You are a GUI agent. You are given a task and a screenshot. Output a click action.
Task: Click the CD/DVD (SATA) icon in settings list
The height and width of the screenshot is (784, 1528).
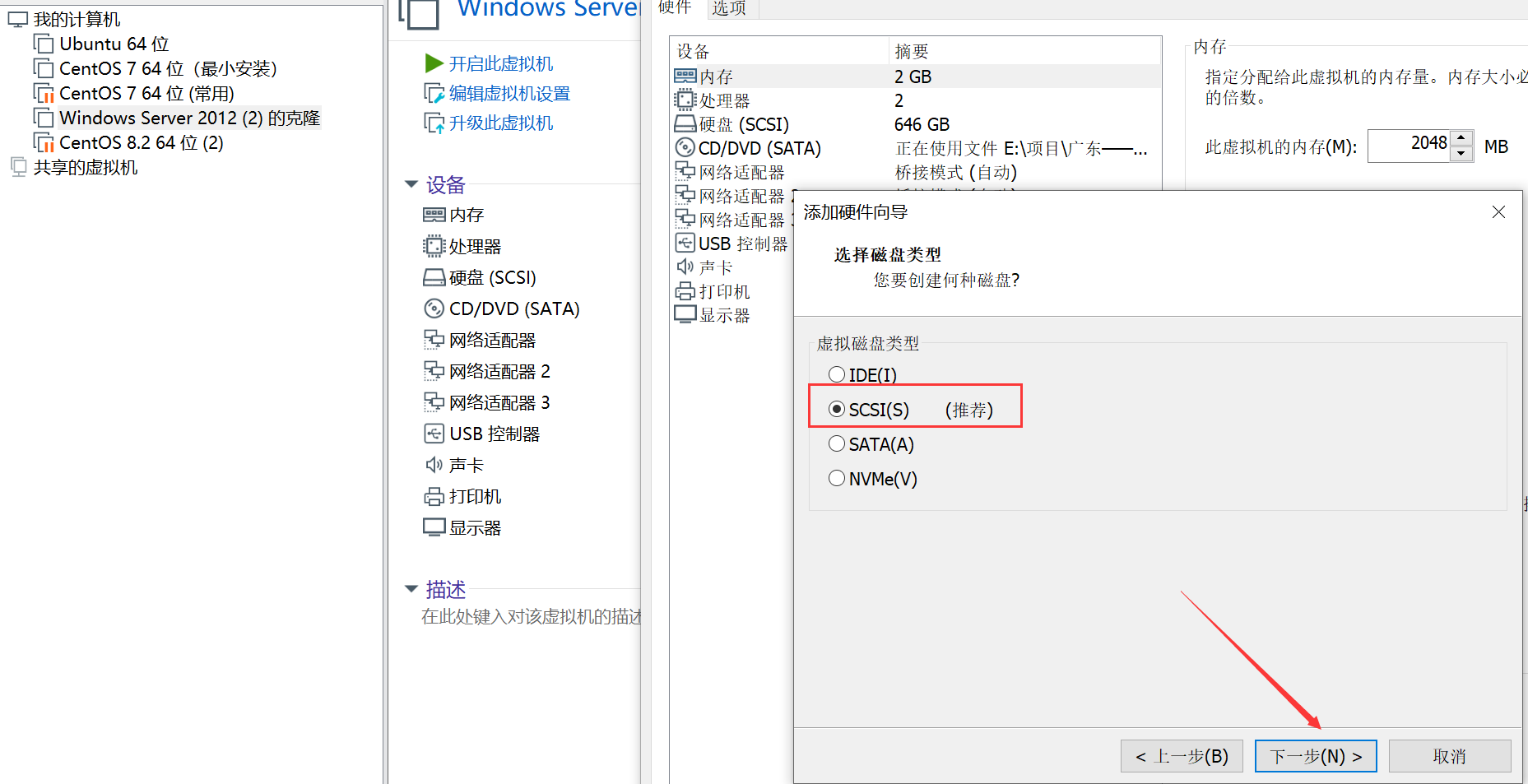pos(685,148)
